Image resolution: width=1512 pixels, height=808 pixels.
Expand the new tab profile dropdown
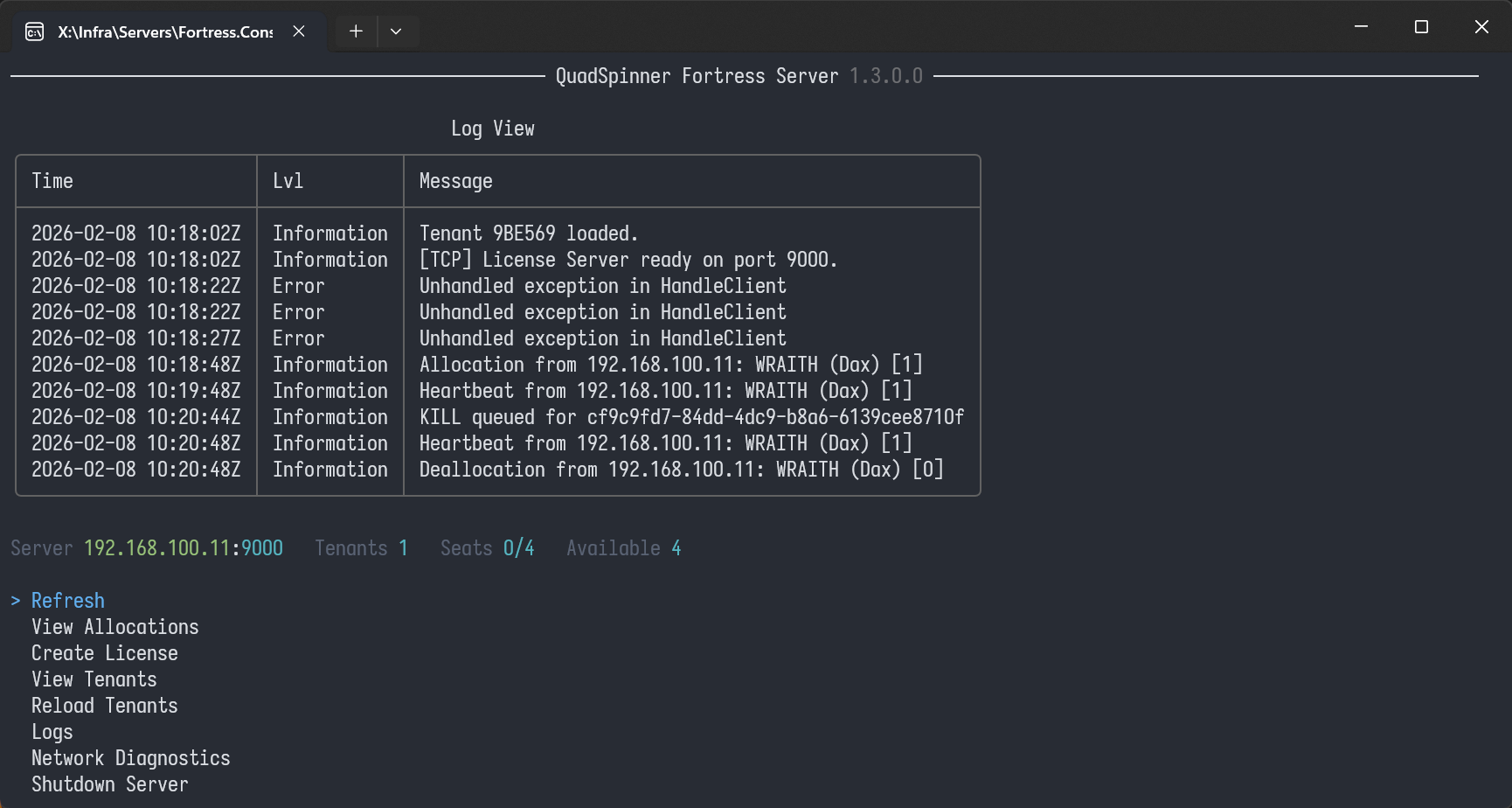pyautogui.click(x=396, y=31)
